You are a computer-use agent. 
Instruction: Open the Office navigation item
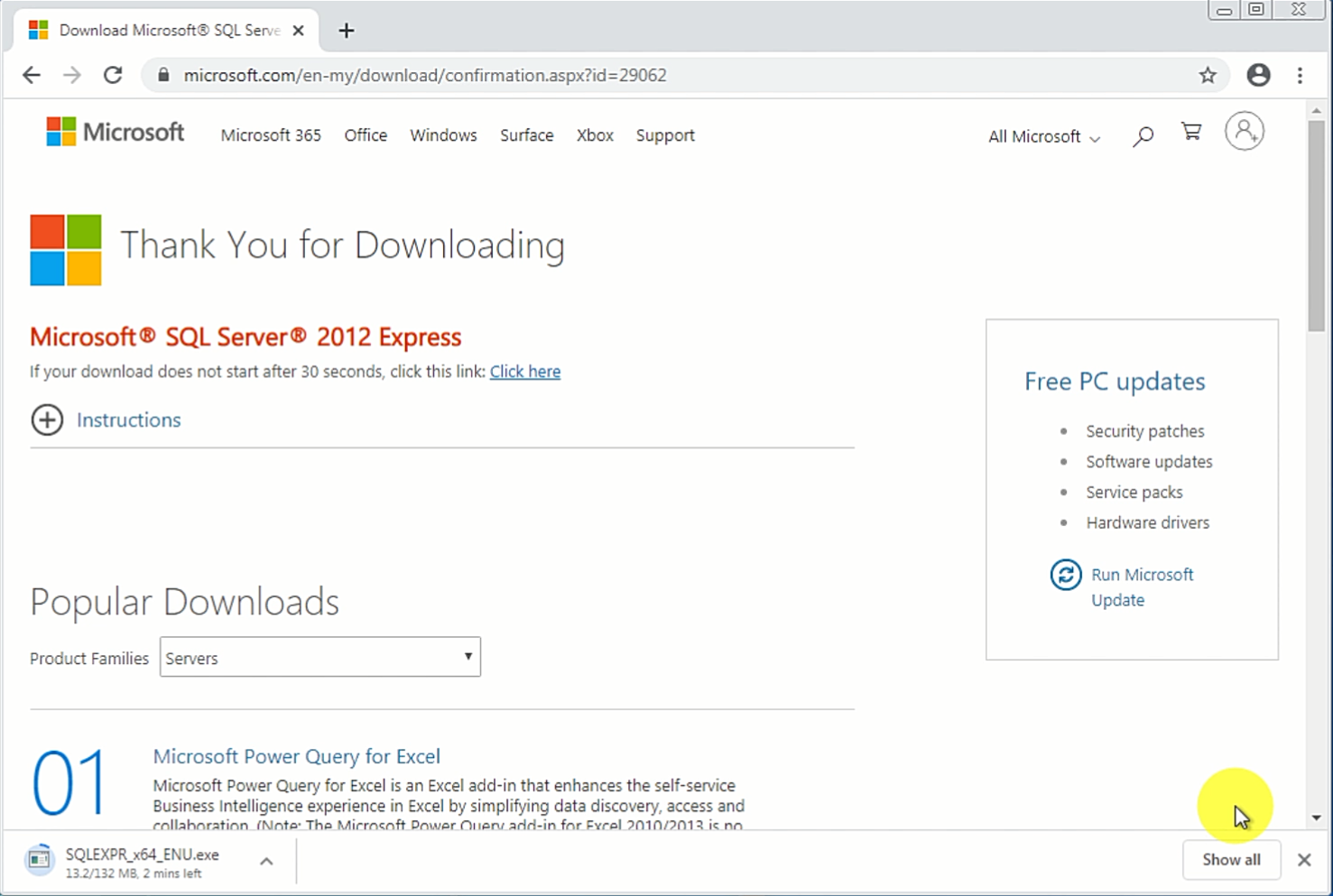366,135
